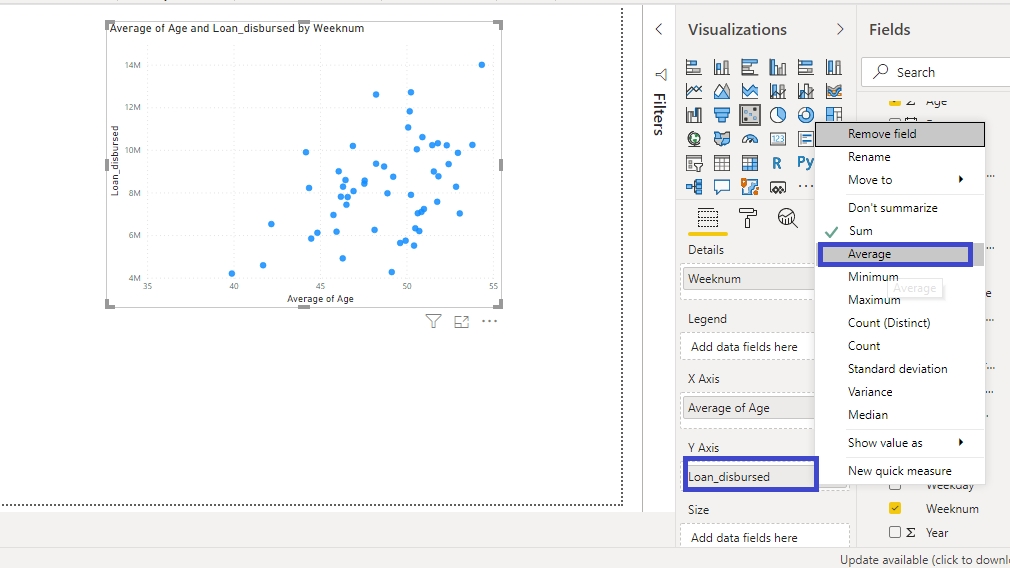
Task: Check the Year field checkbox
Action: (x=895, y=532)
